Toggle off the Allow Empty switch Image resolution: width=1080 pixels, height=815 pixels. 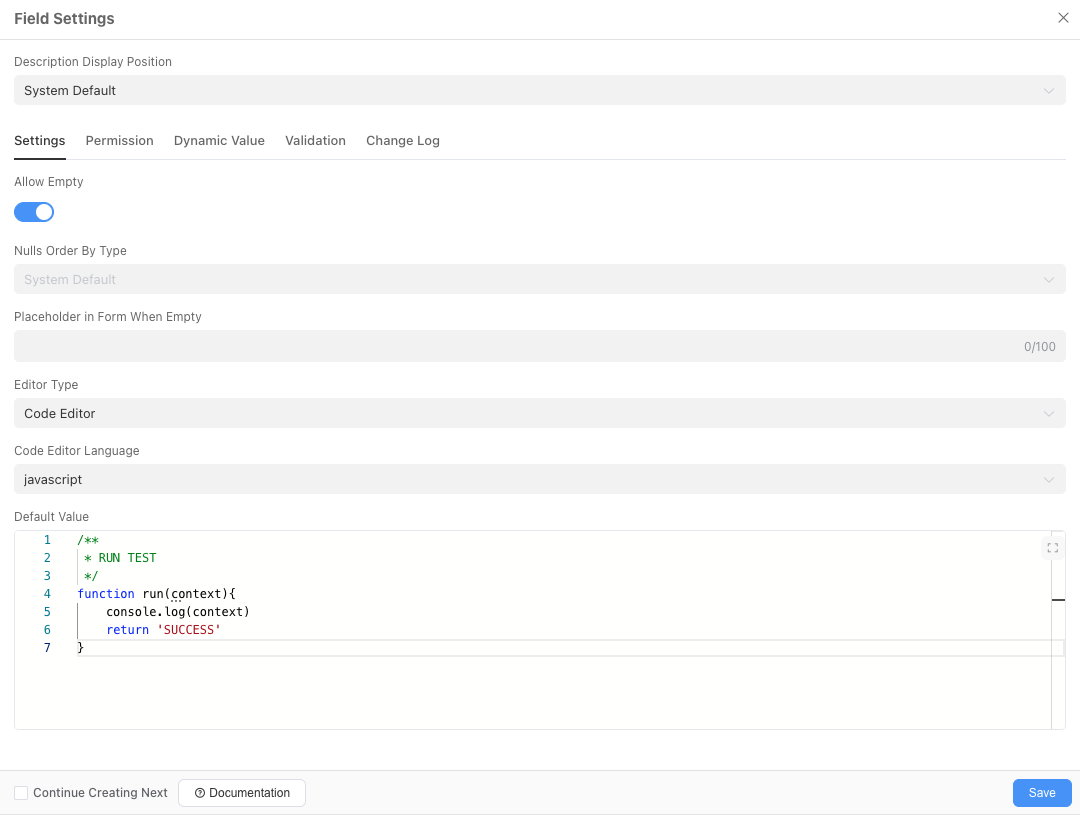34,212
